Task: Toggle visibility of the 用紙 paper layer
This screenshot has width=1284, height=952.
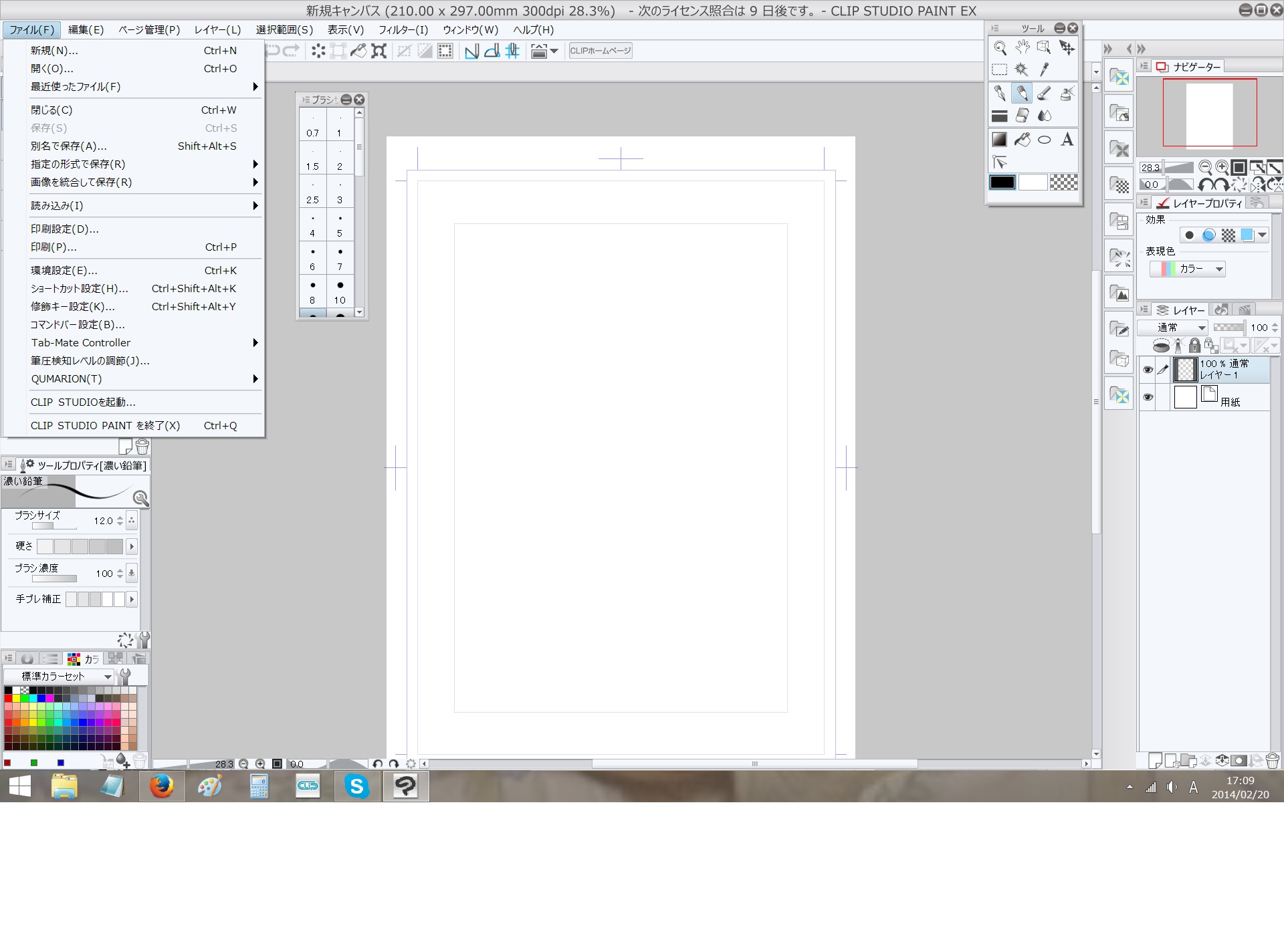Action: click(1148, 397)
